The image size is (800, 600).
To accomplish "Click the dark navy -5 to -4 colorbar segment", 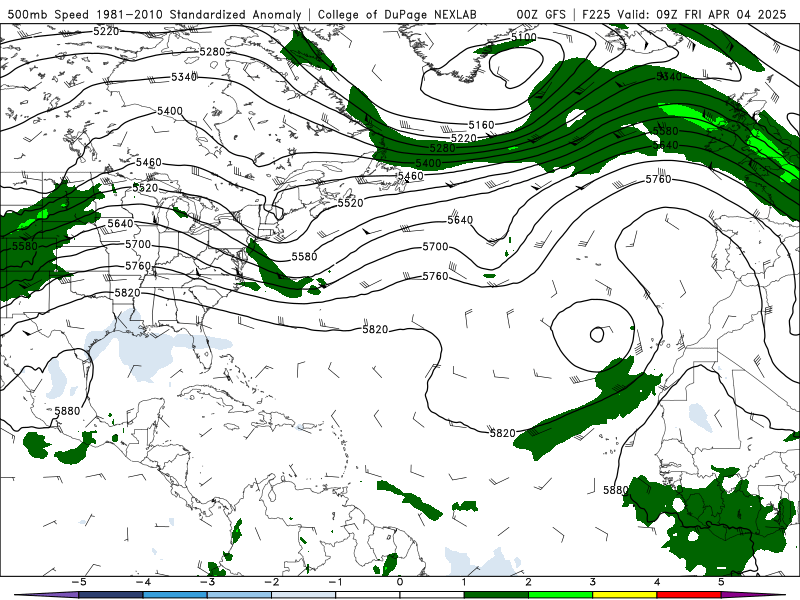I will coord(111,595).
